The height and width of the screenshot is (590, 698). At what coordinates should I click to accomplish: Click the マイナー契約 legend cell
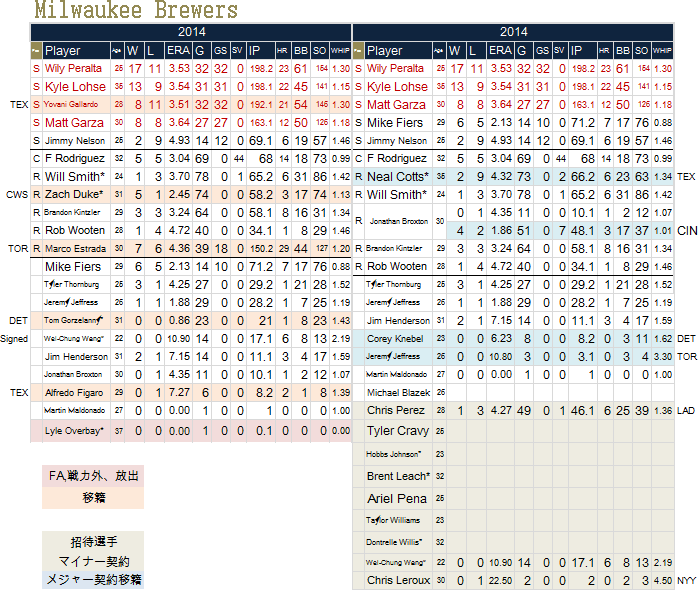click(x=93, y=562)
